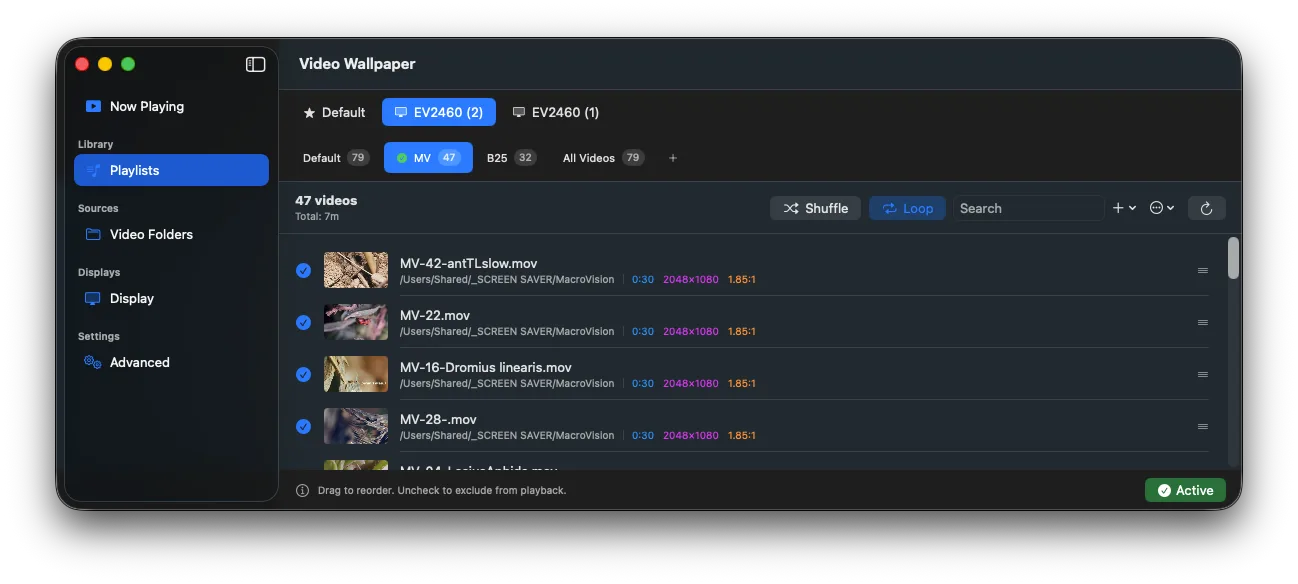
Task: Open the ellipsis more-options dropdown
Action: click(x=1162, y=208)
